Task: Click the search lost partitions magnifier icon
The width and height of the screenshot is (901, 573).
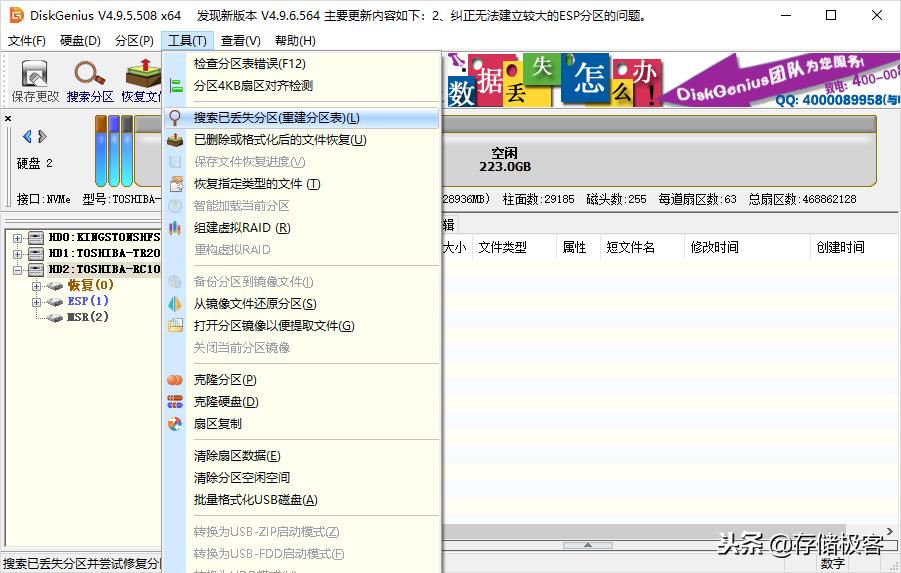Action: (175, 118)
